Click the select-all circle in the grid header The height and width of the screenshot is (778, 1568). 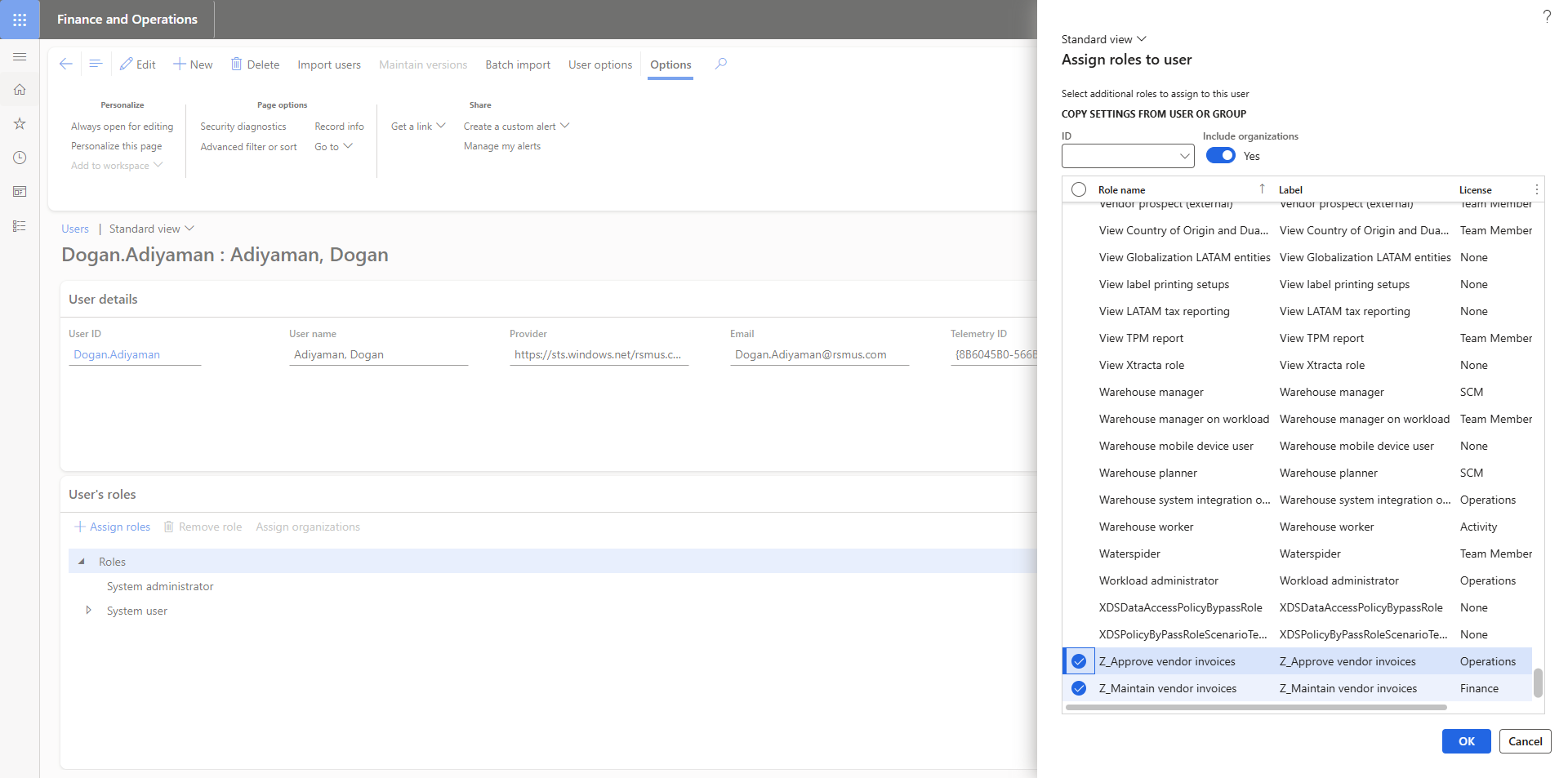(x=1079, y=189)
